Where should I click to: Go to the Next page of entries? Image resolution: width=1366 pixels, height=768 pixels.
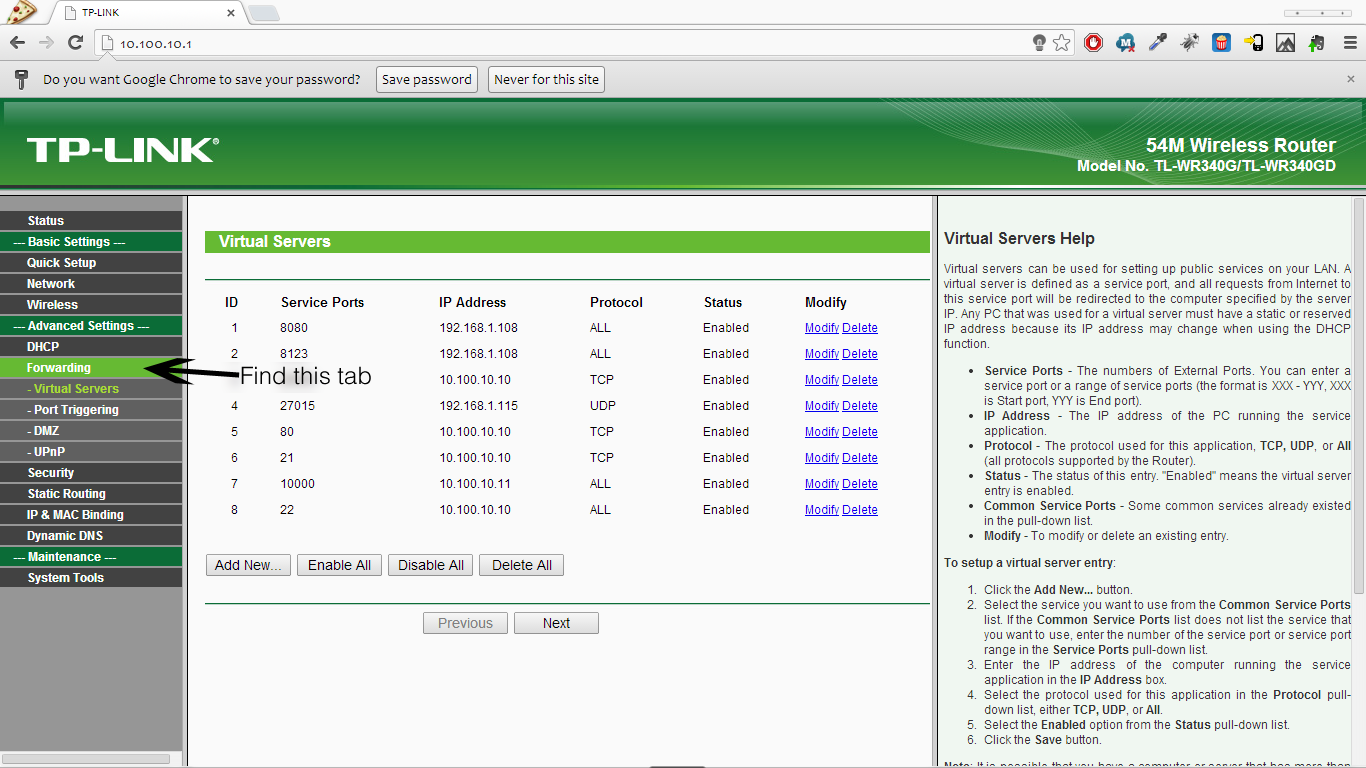pyautogui.click(x=556, y=623)
